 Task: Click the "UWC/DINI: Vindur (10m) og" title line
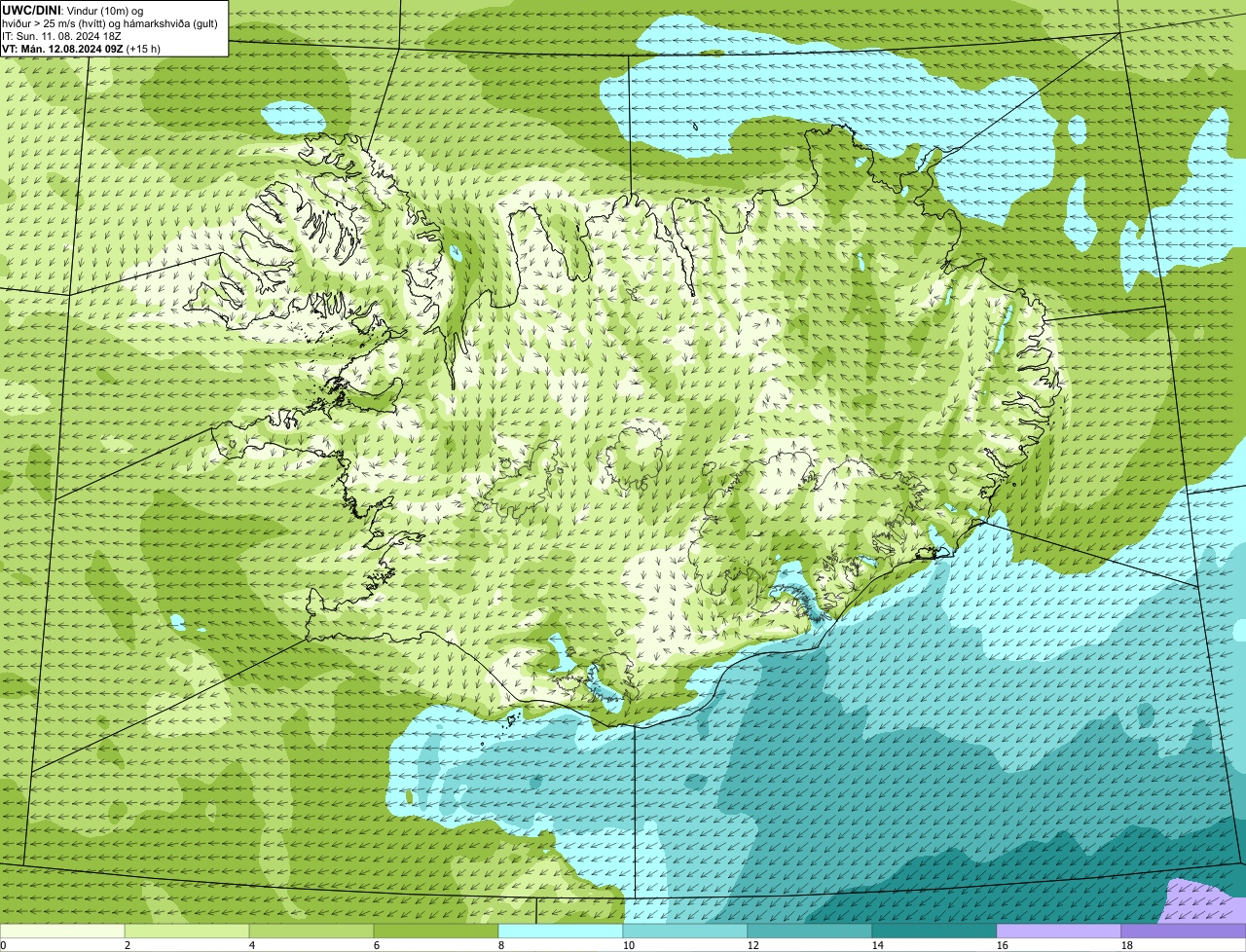coord(73,10)
